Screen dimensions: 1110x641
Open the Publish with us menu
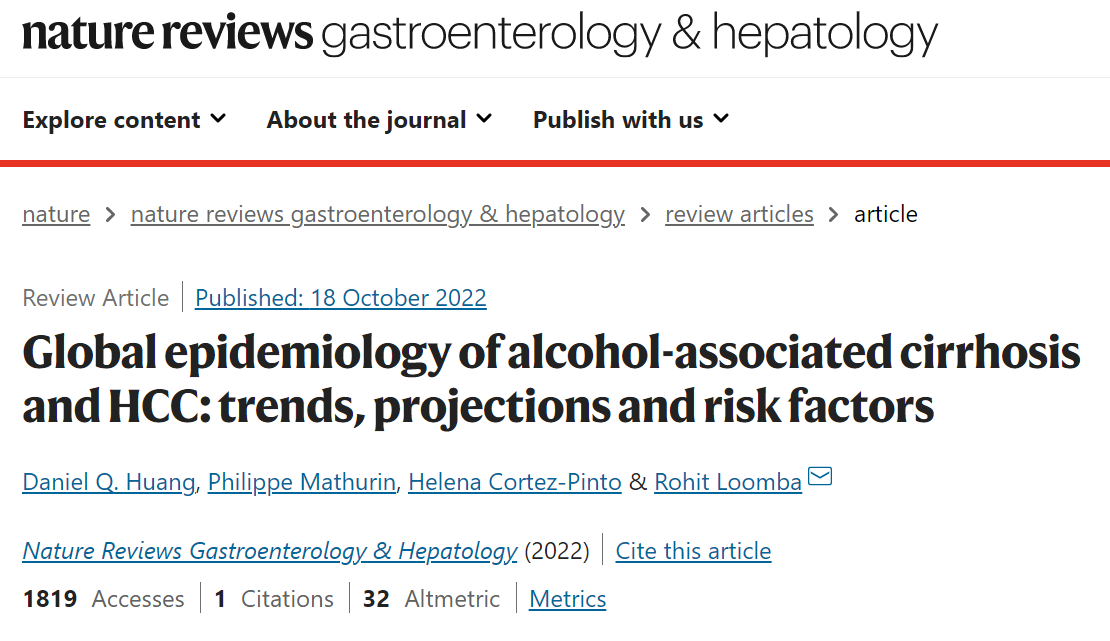[631, 120]
